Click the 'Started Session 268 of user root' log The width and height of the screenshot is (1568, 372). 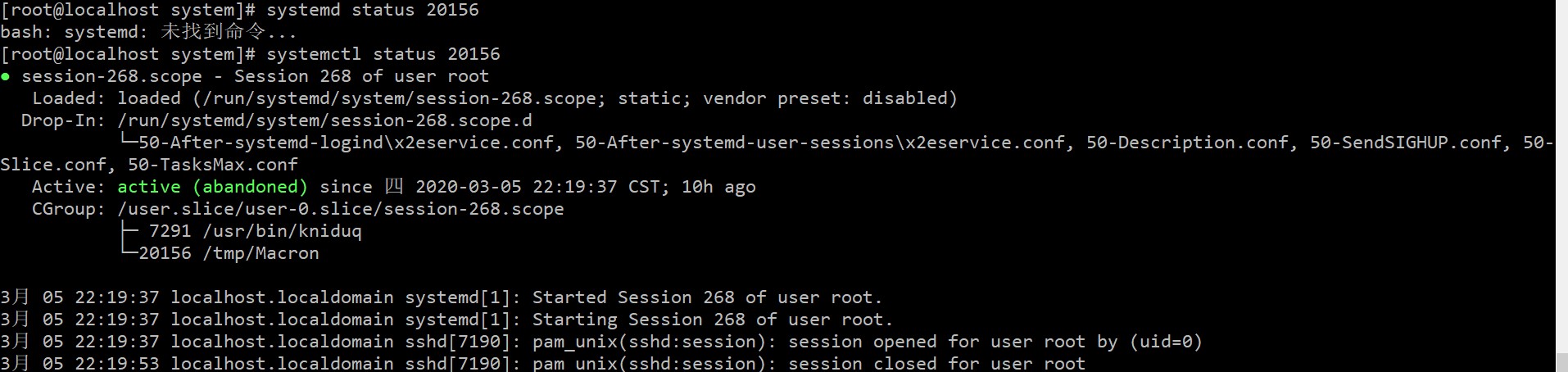tap(707, 297)
